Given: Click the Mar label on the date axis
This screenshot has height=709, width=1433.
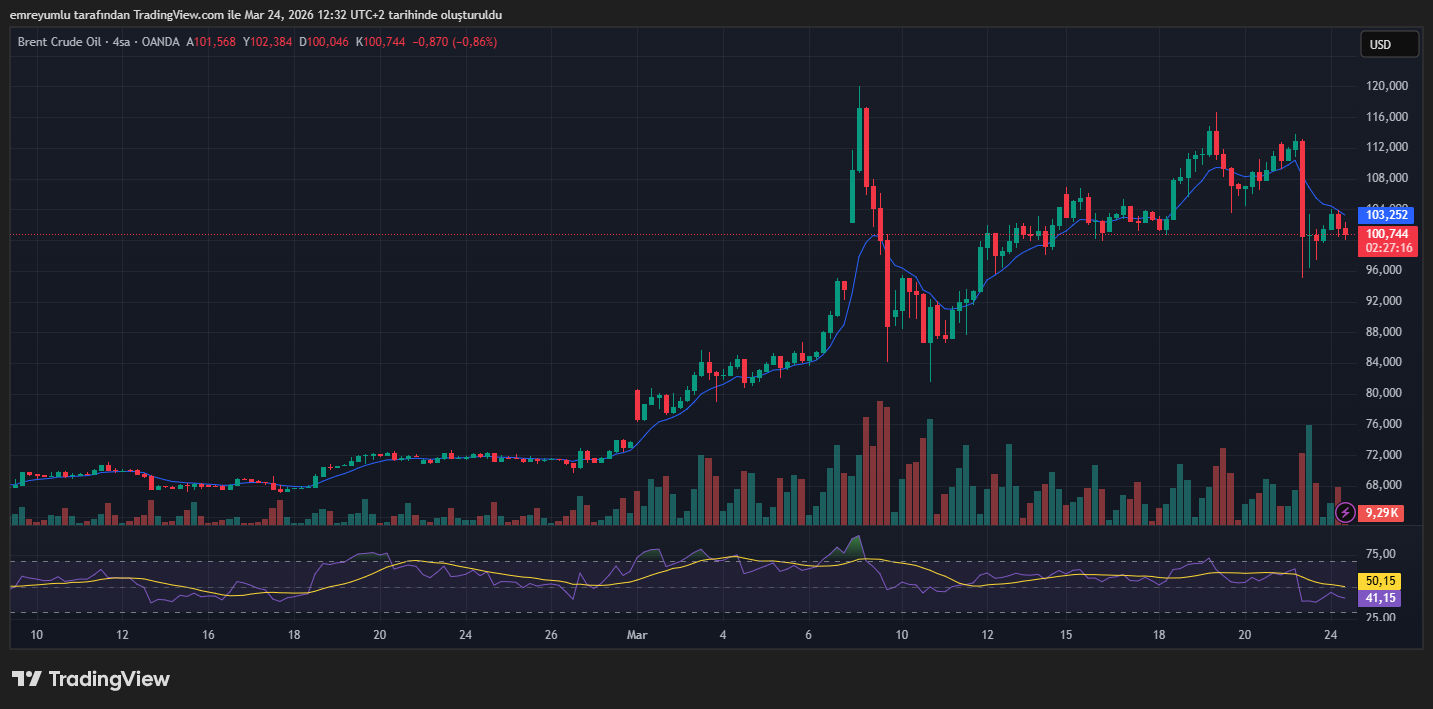Looking at the screenshot, I should click(x=637, y=634).
